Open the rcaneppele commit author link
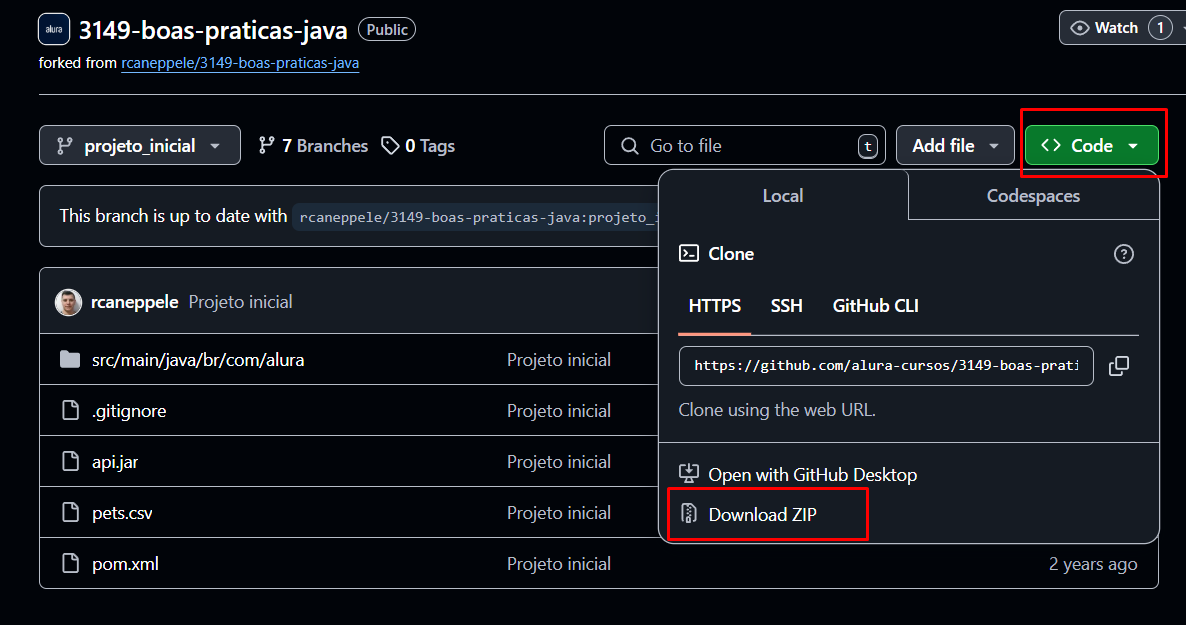1186x625 pixels. 135,302
